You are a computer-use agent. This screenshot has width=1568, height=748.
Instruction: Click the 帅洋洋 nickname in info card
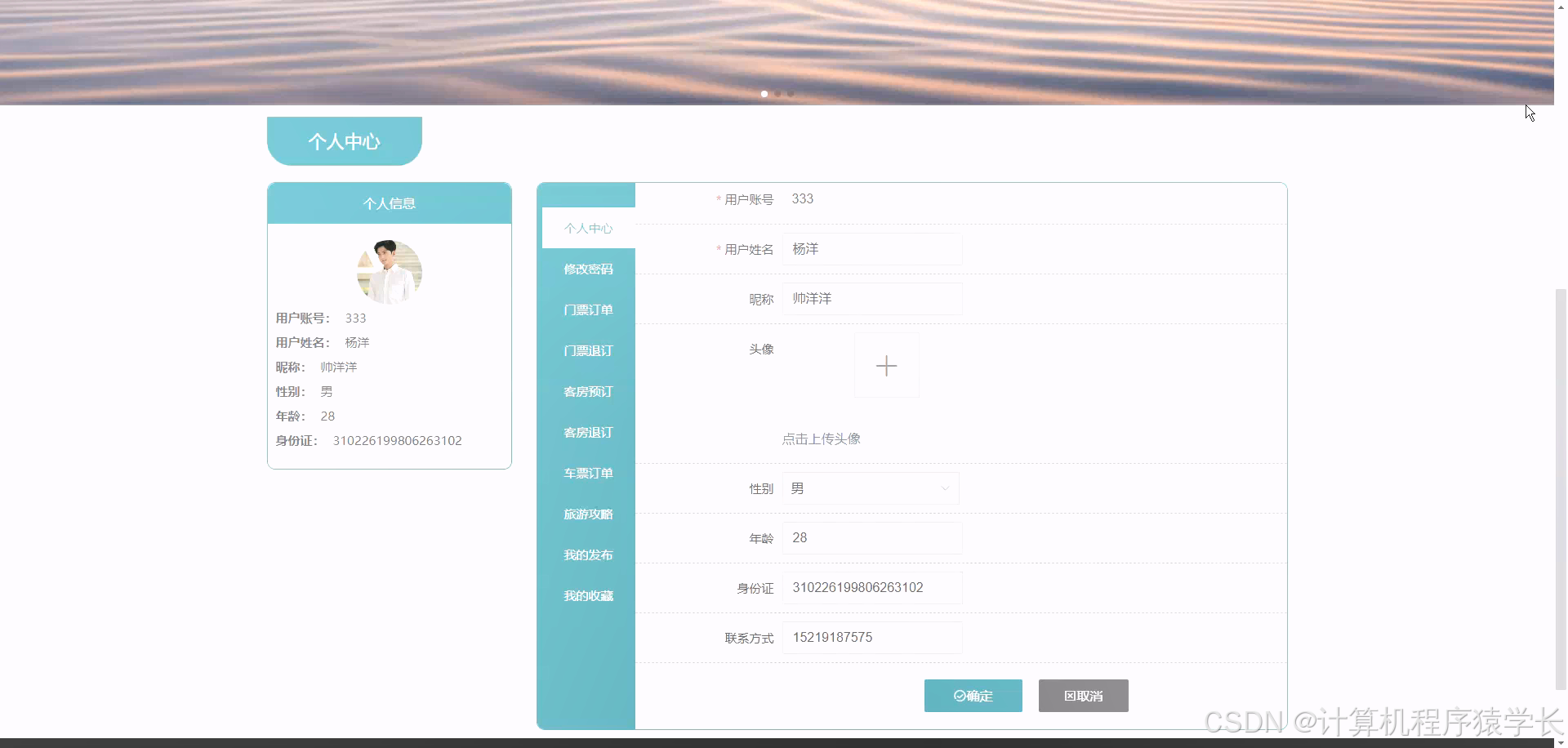coord(339,367)
